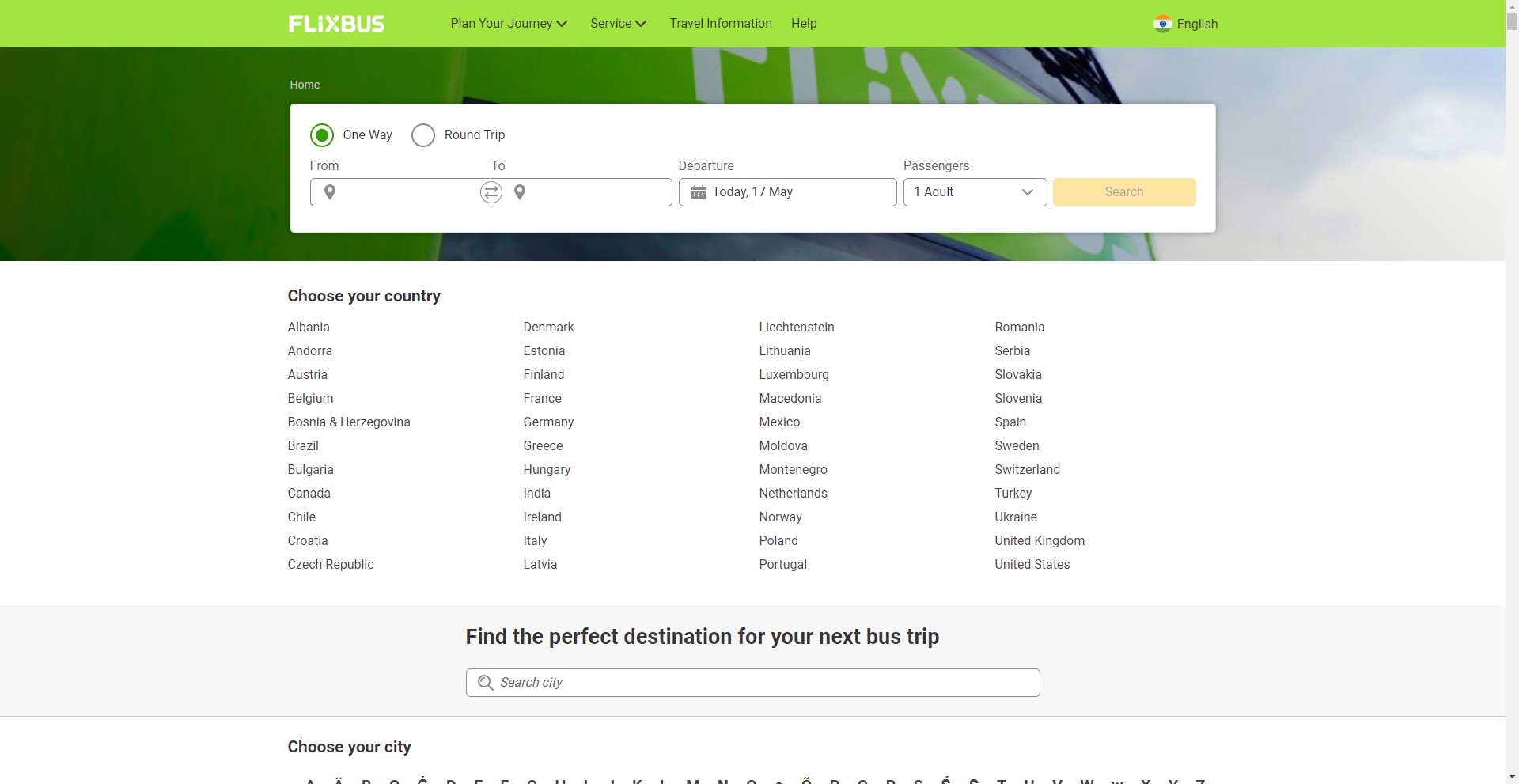Open Travel Information in the top menu
This screenshot has width=1519, height=784.
(720, 24)
